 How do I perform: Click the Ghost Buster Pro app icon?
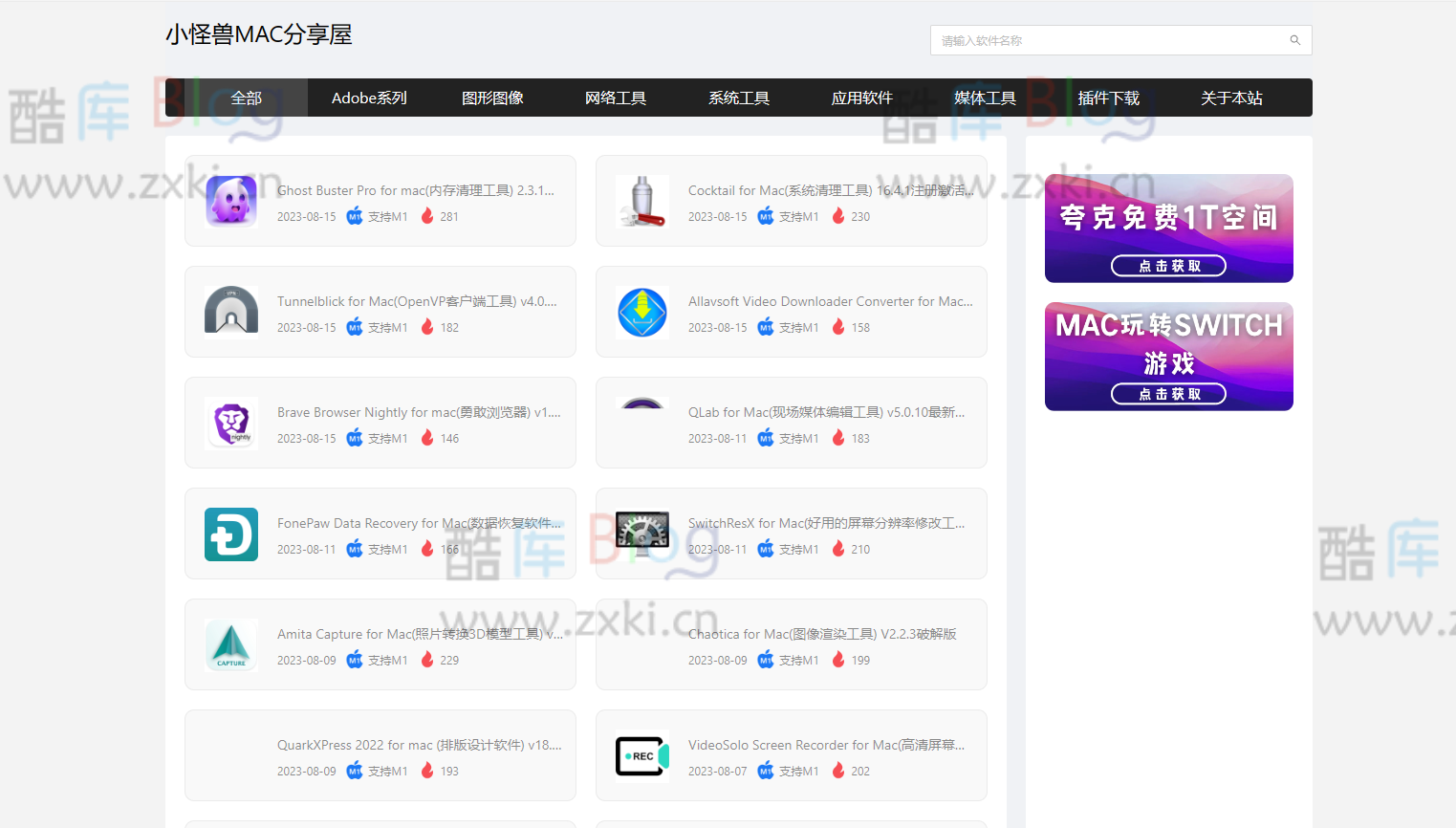230,201
